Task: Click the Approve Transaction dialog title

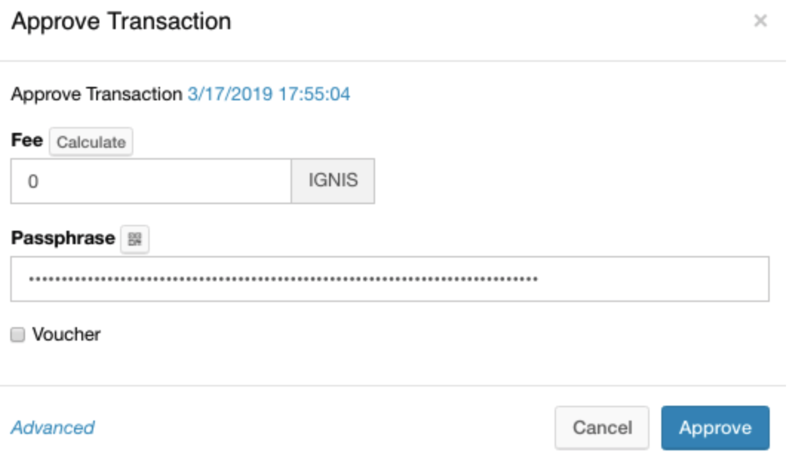Action: click(120, 21)
